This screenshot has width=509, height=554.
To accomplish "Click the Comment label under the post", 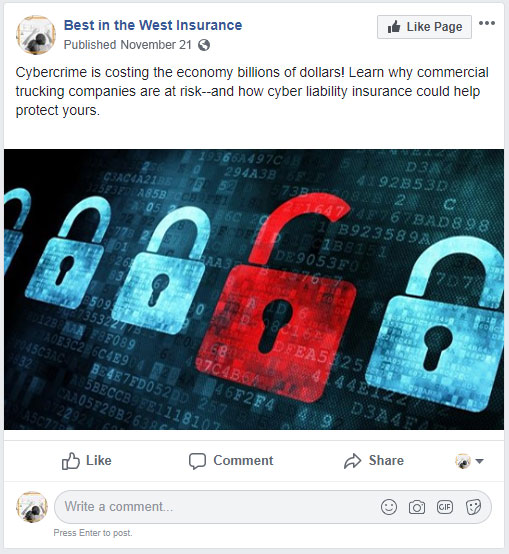I will click(x=243, y=461).
